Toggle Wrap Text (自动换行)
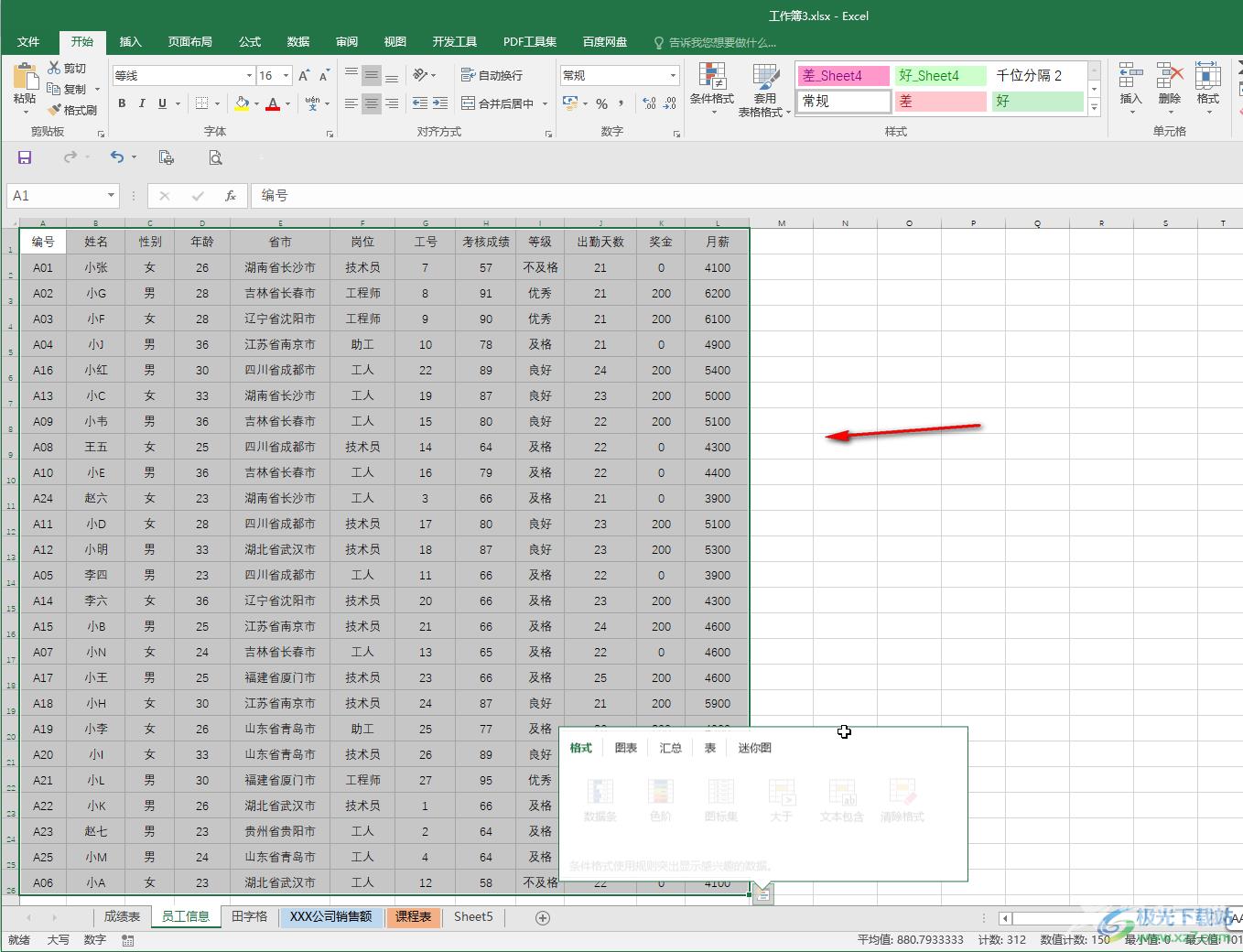The width and height of the screenshot is (1243, 952). coord(492,75)
